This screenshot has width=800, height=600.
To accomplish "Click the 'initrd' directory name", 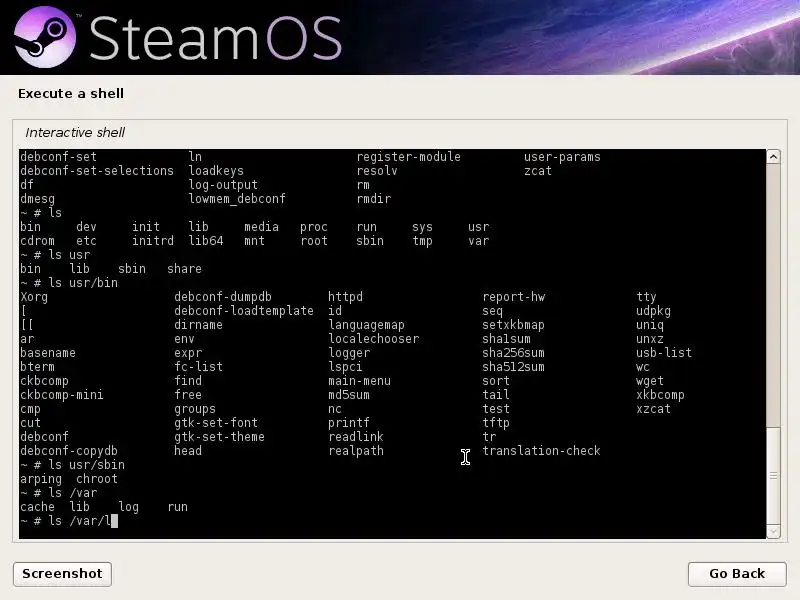I will 153,241.
